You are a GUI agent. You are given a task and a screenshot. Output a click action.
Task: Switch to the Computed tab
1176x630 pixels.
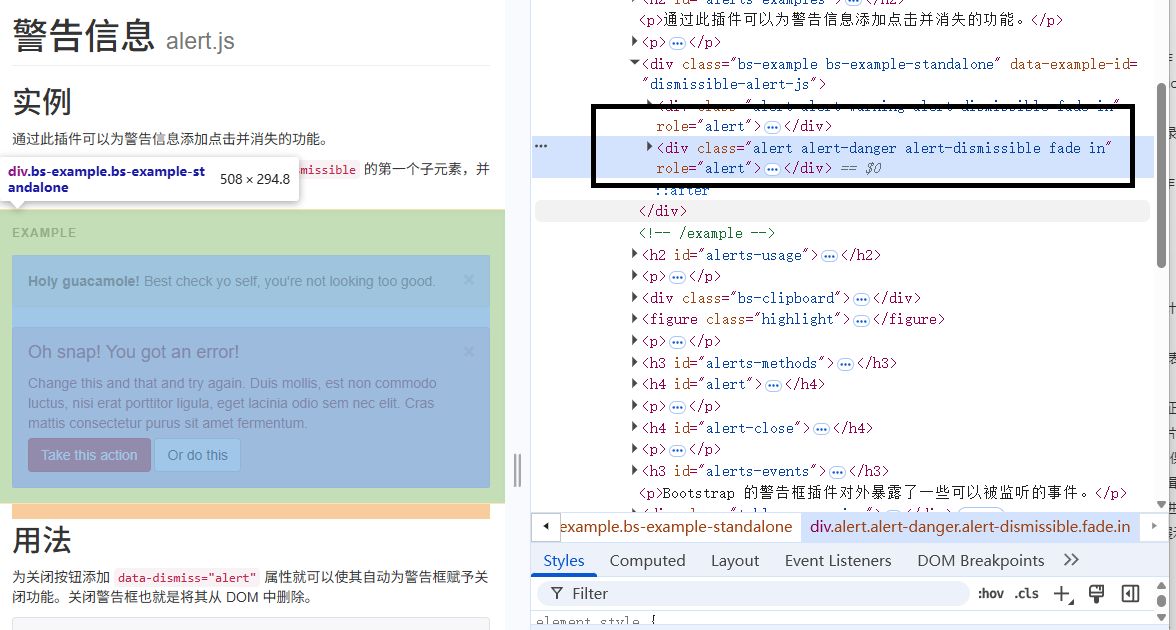[x=647, y=561]
